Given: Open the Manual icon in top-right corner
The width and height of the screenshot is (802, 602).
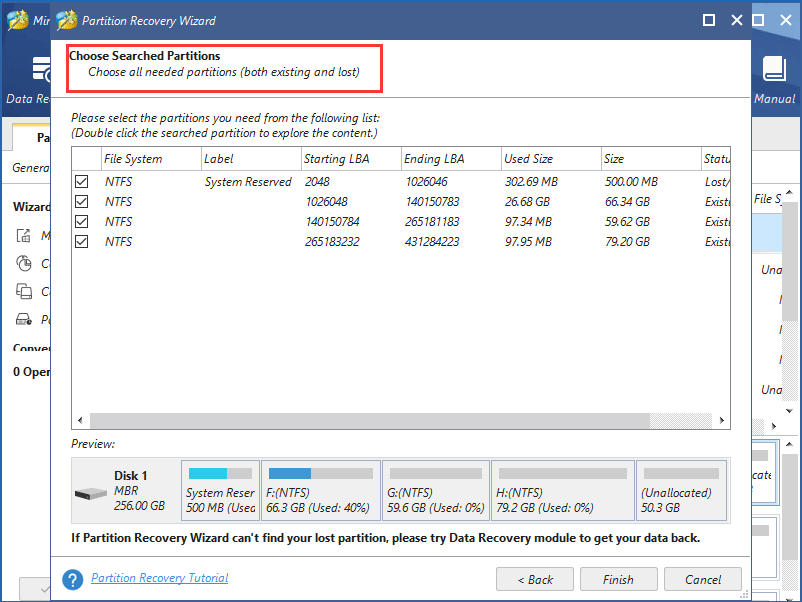Looking at the screenshot, I should pos(774,70).
